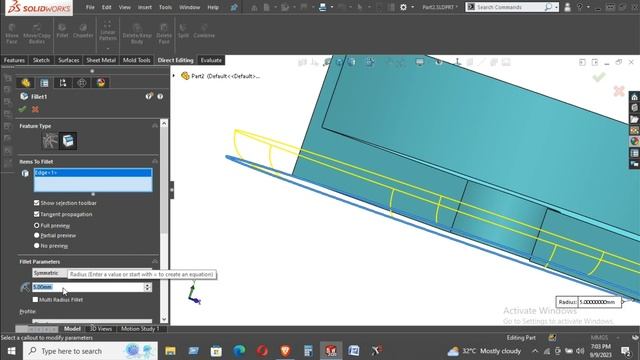Click the Combine tool in ribbon
This screenshot has width=640, height=360.
(x=204, y=31)
